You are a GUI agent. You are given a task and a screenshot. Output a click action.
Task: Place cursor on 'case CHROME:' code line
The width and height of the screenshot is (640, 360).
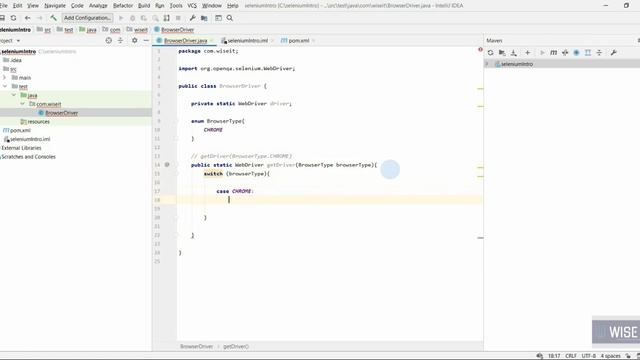[235, 191]
